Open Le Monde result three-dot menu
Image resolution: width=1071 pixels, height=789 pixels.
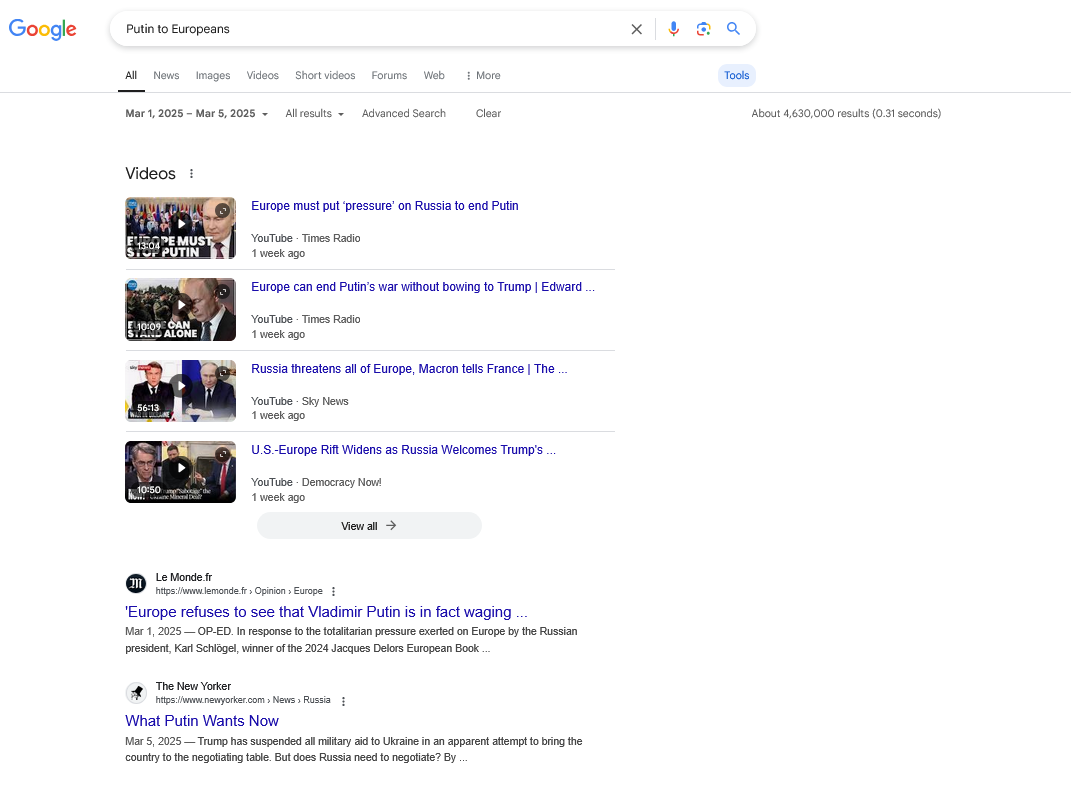[334, 591]
